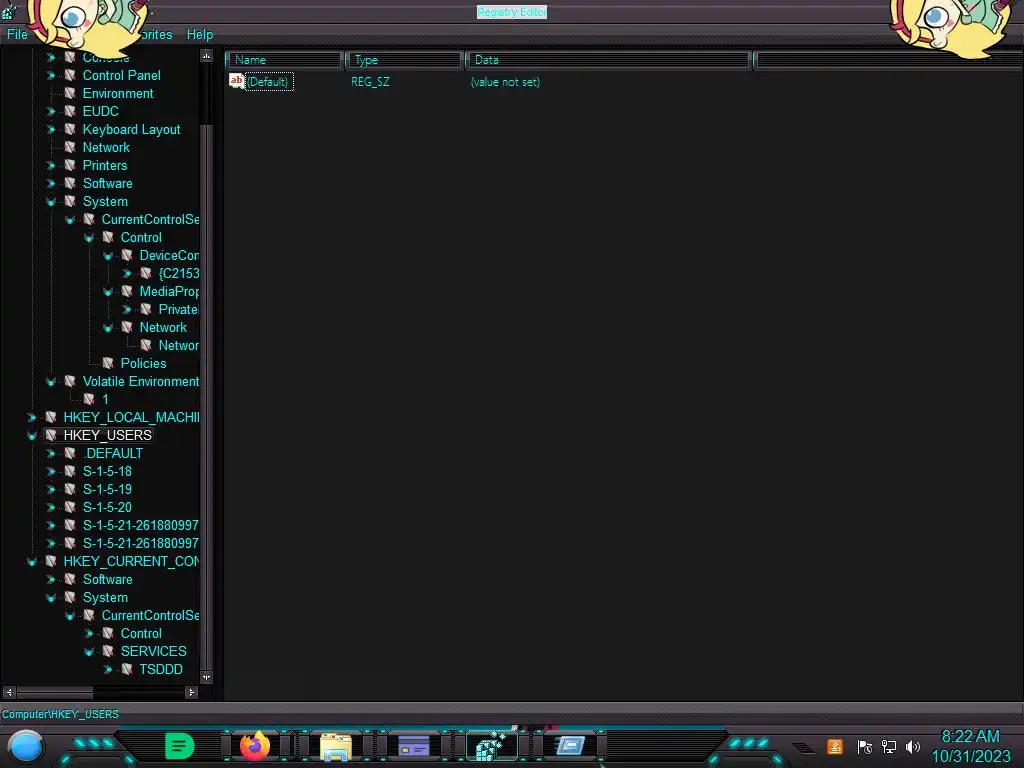Click the (Default) string value icon
Image resolution: width=1024 pixels, height=768 pixels.
[236, 81]
